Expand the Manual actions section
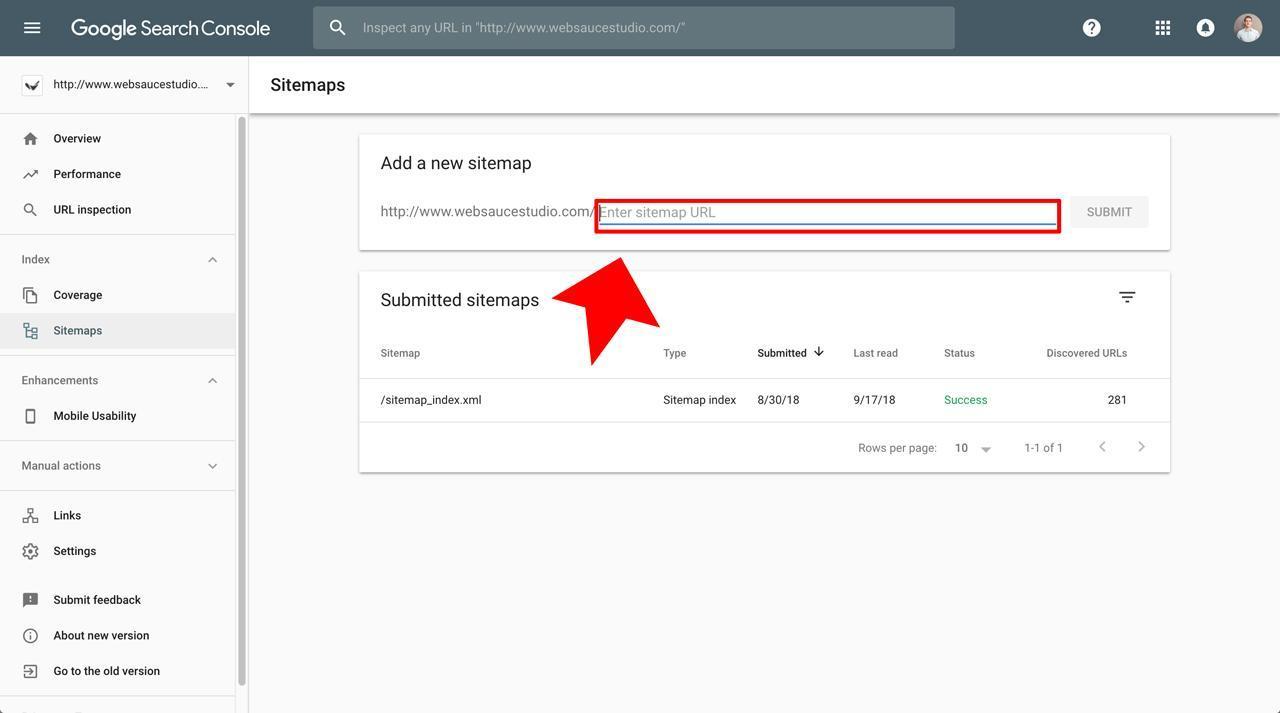1280x713 pixels. tap(212, 466)
